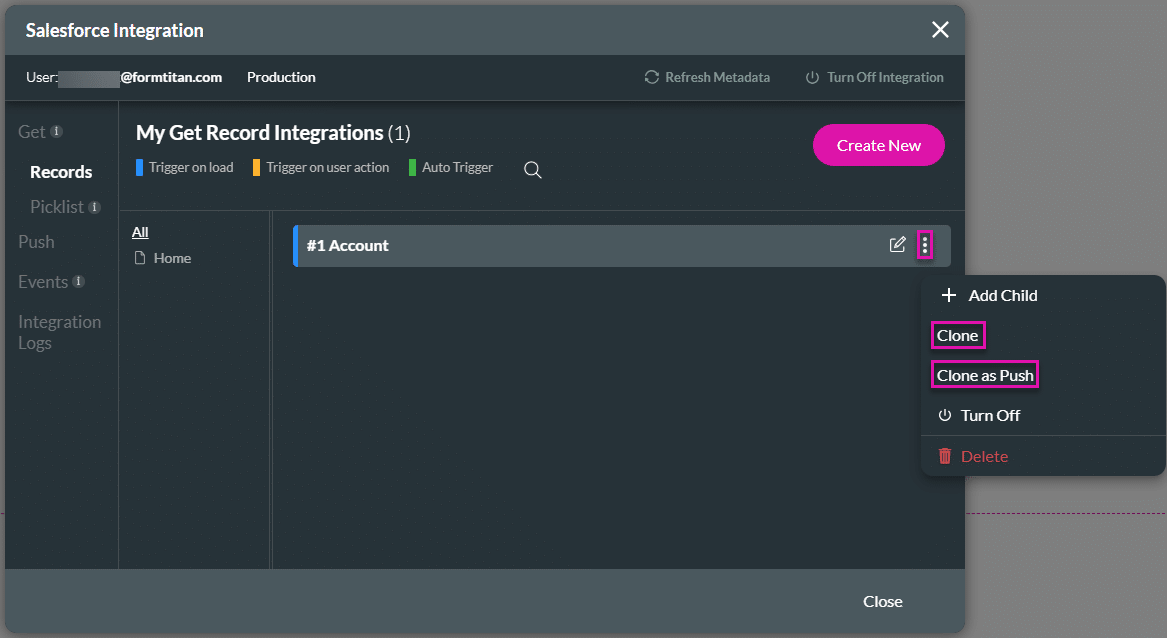The image size is (1167, 638).
Task: Choose Clone from the context menu
Action: pyautogui.click(x=957, y=335)
